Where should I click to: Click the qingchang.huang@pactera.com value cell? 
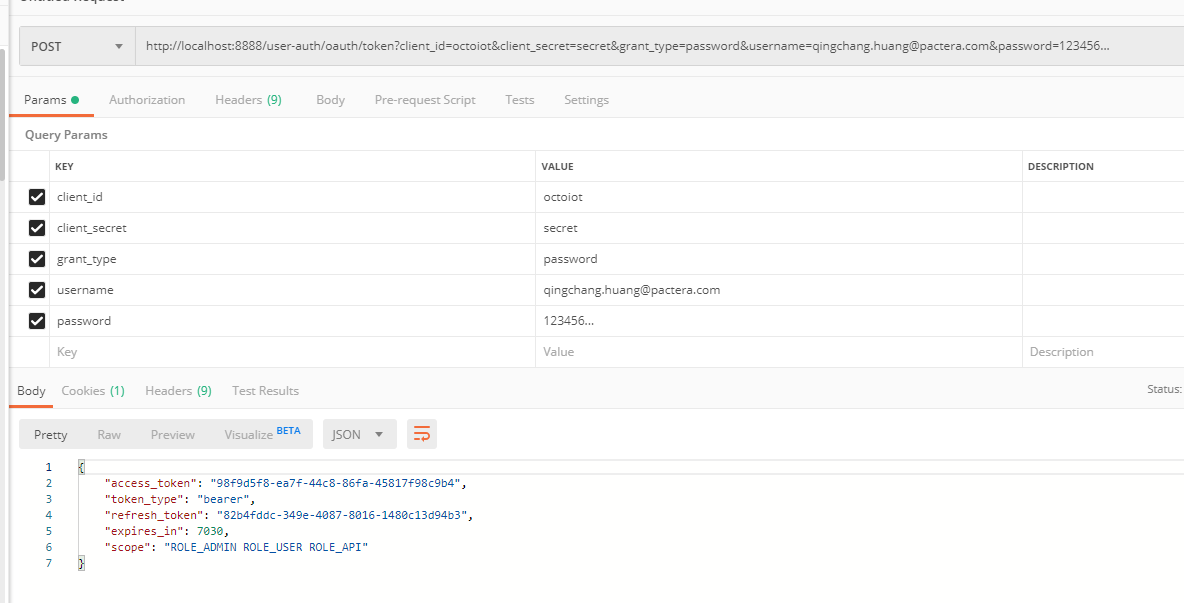[x=779, y=290]
